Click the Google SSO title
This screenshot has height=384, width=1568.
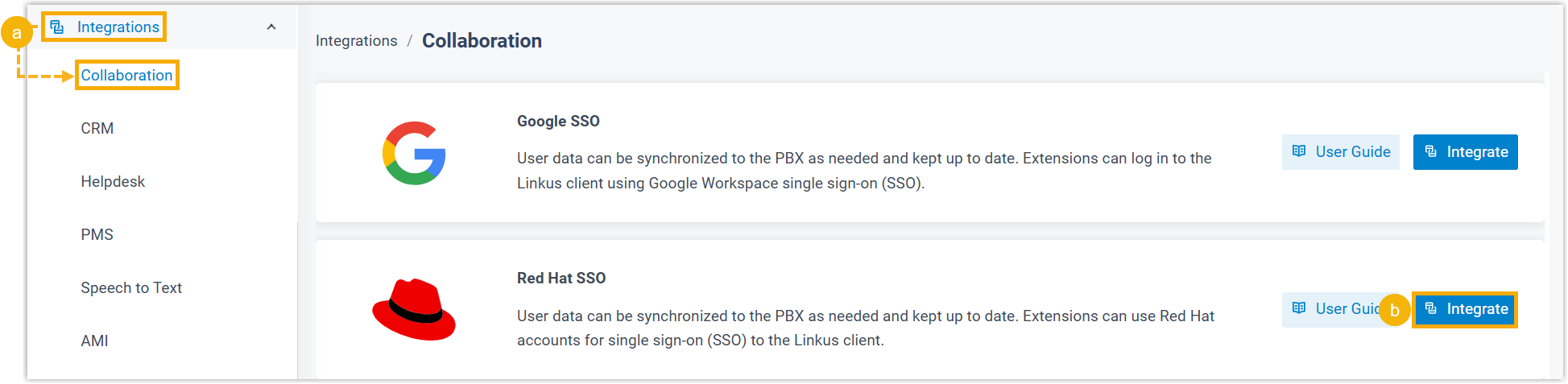point(558,122)
